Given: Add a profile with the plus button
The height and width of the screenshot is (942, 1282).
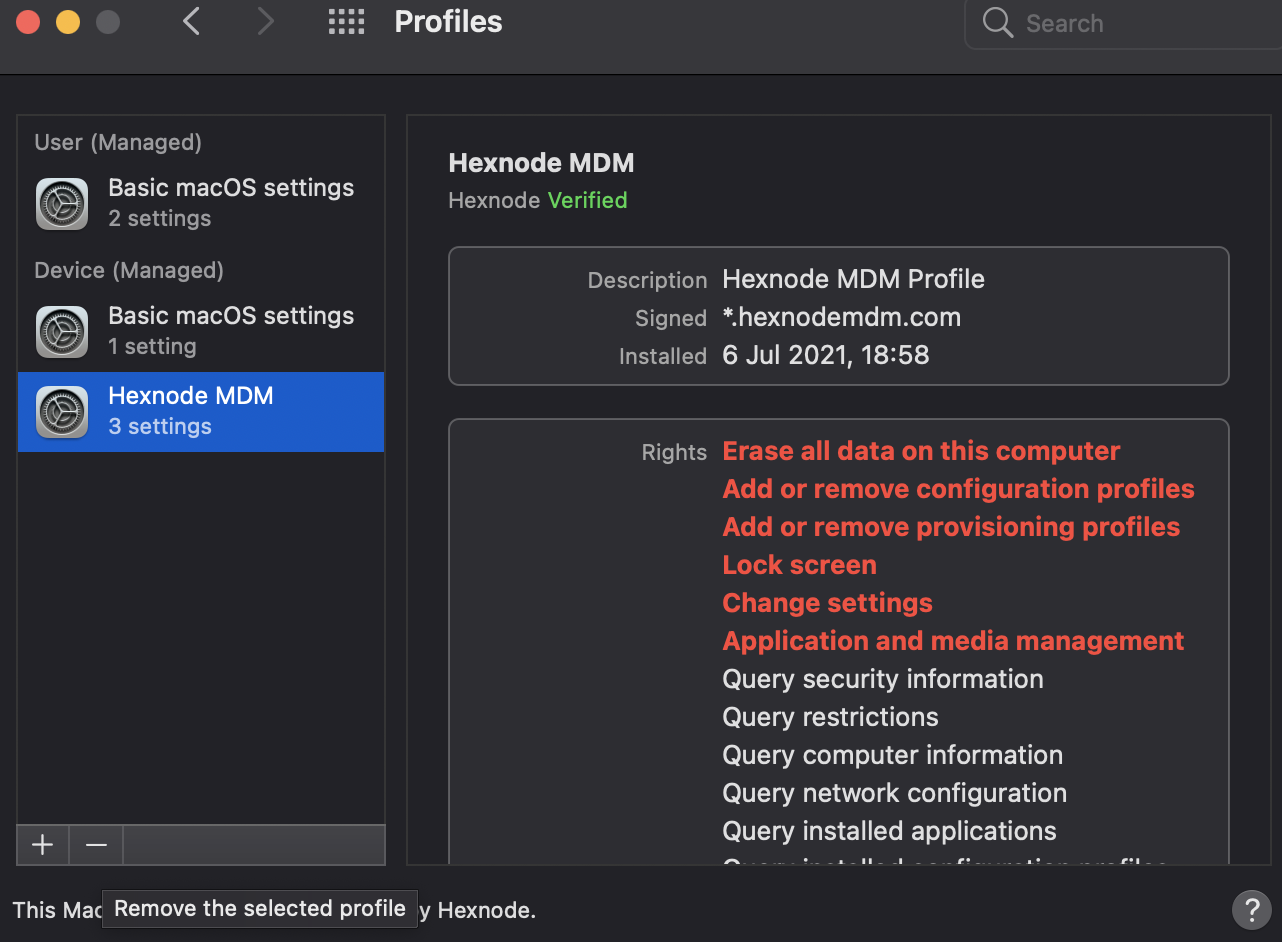Looking at the screenshot, I should click(x=43, y=845).
